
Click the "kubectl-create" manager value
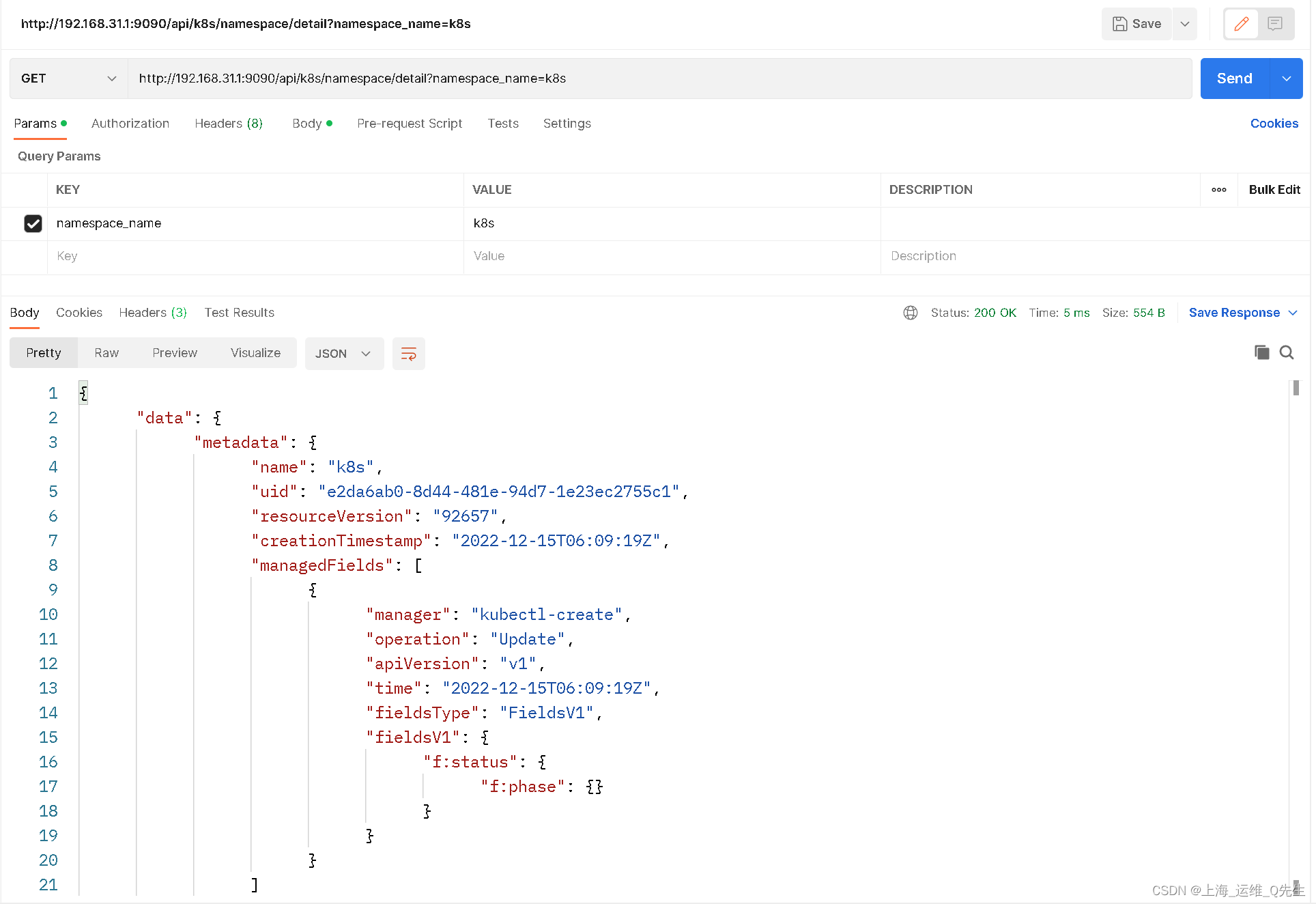[x=547, y=615]
